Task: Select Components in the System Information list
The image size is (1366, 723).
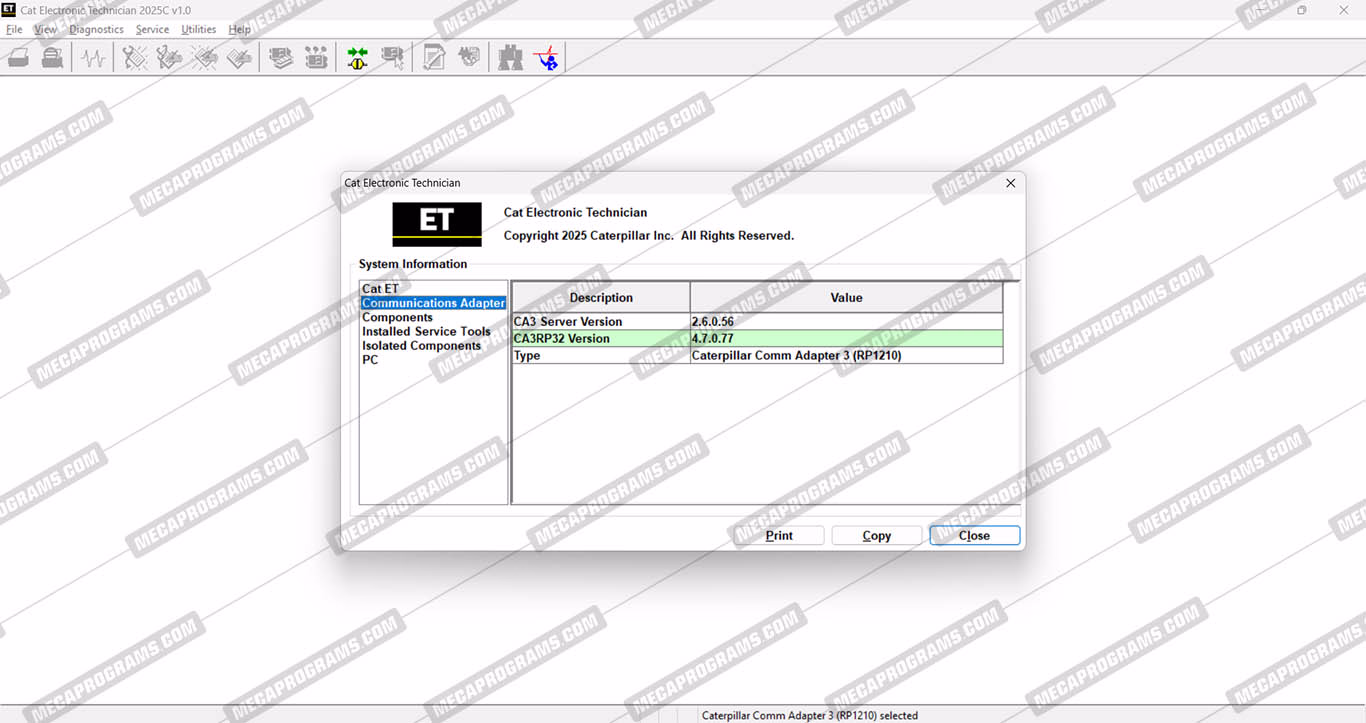Action: coord(397,317)
